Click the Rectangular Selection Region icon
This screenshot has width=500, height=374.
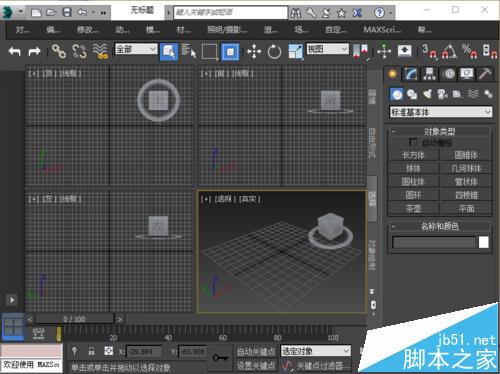210,52
